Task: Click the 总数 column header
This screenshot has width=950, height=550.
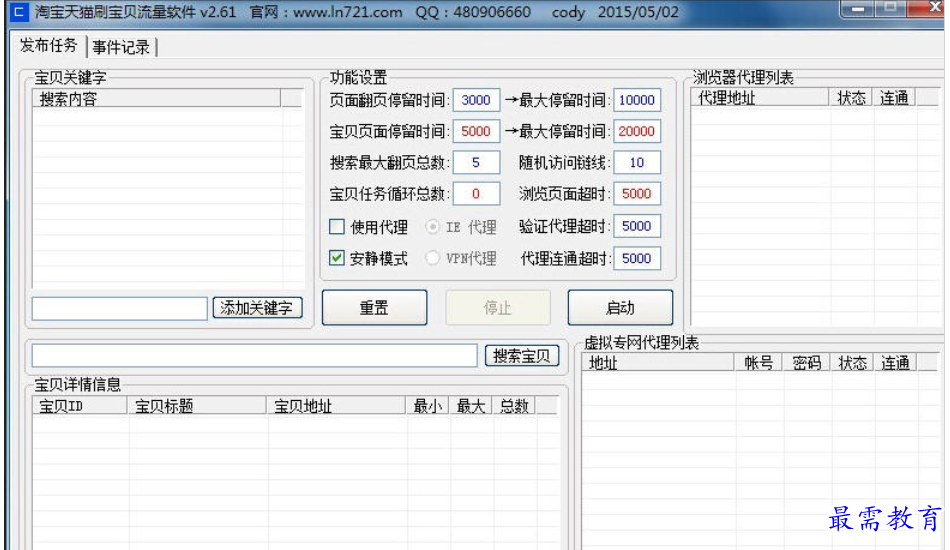Action: tap(514, 406)
